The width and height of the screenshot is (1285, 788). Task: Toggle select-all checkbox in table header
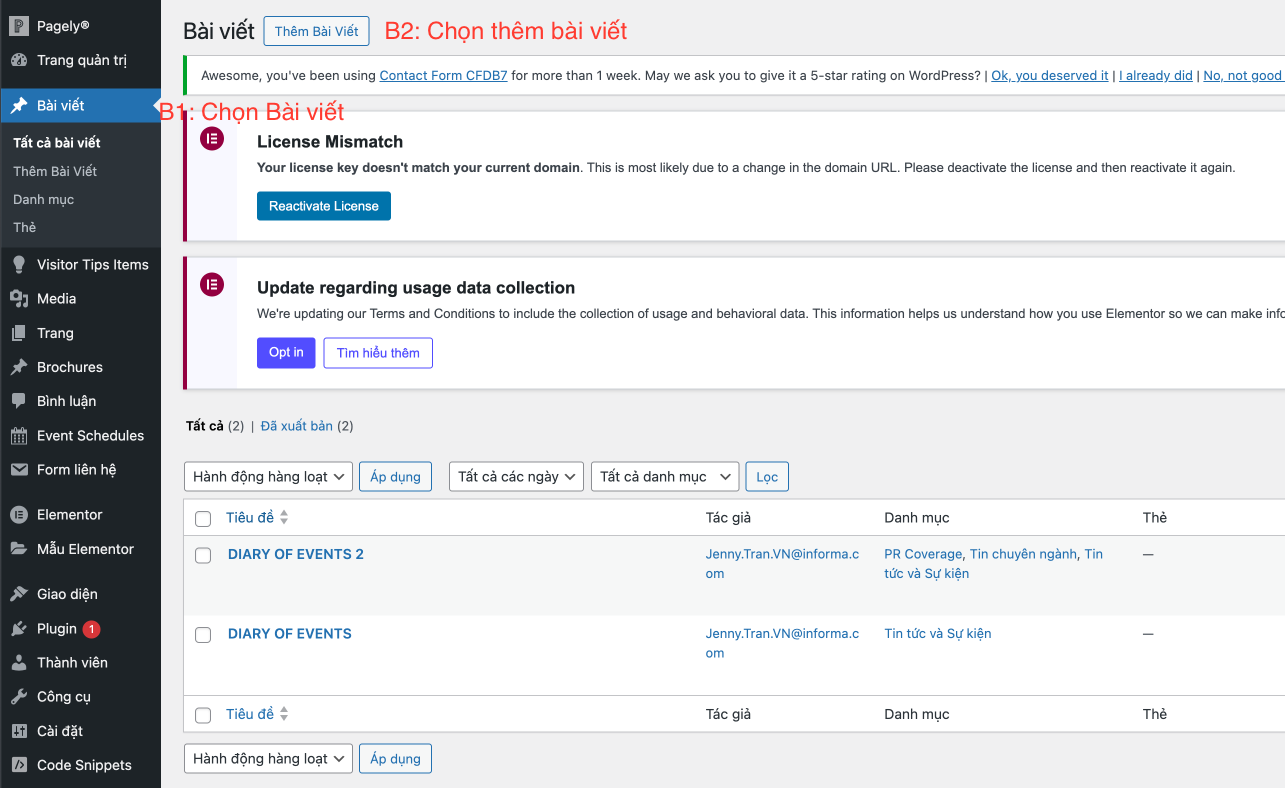click(203, 519)
